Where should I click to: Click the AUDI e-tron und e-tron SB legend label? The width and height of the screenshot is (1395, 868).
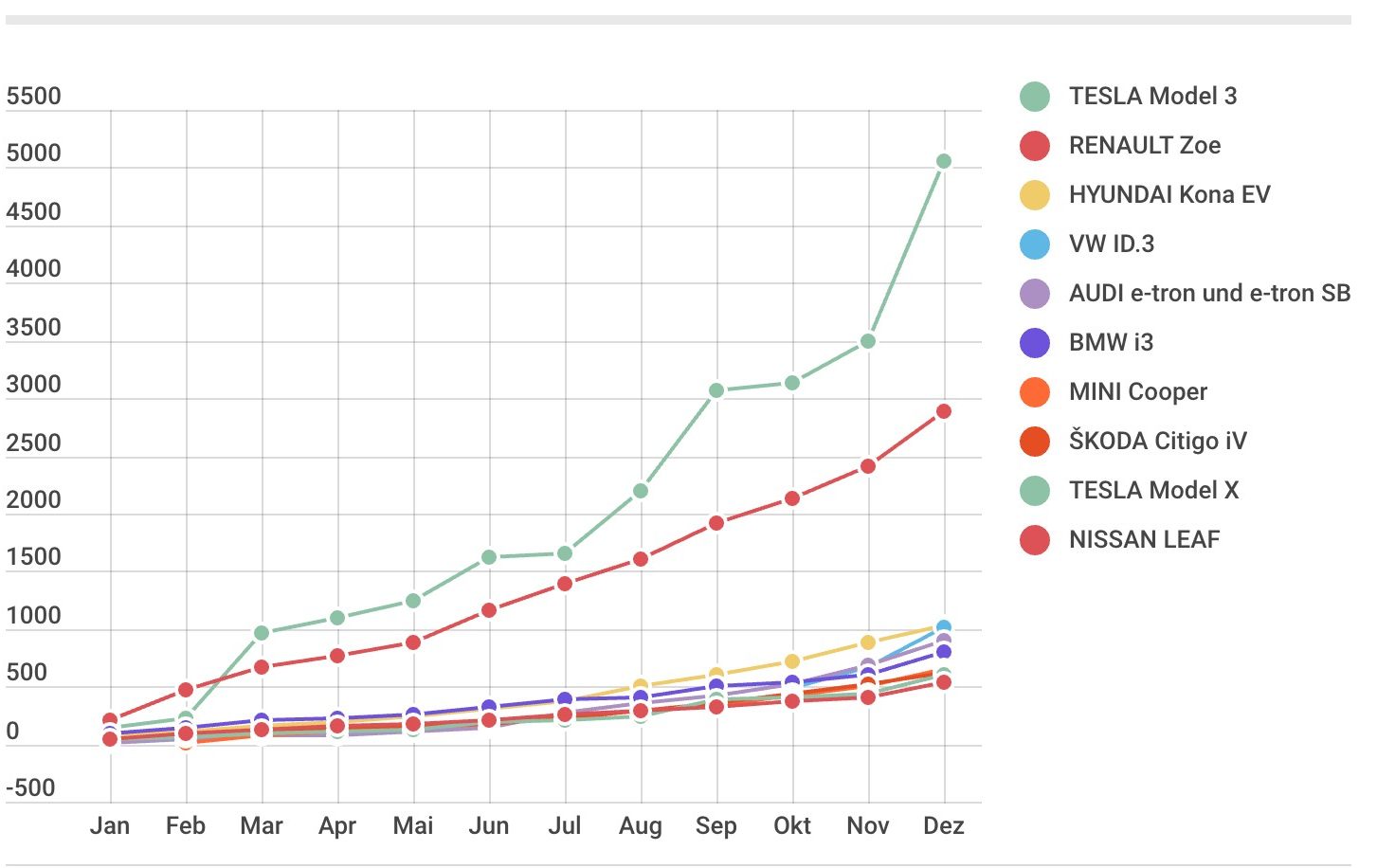[1210, 294]
